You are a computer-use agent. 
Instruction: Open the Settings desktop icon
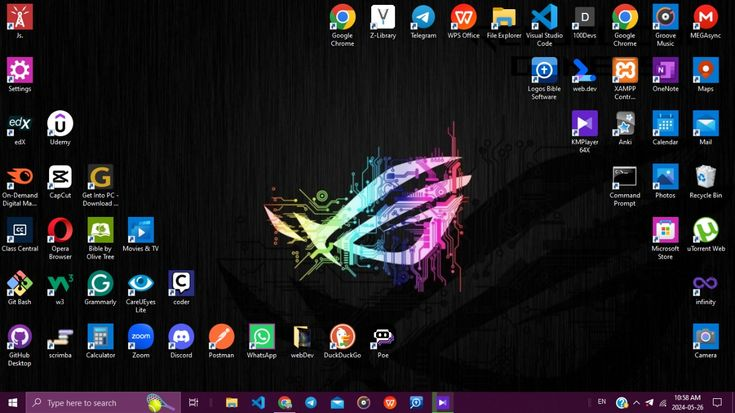[20, 75]
